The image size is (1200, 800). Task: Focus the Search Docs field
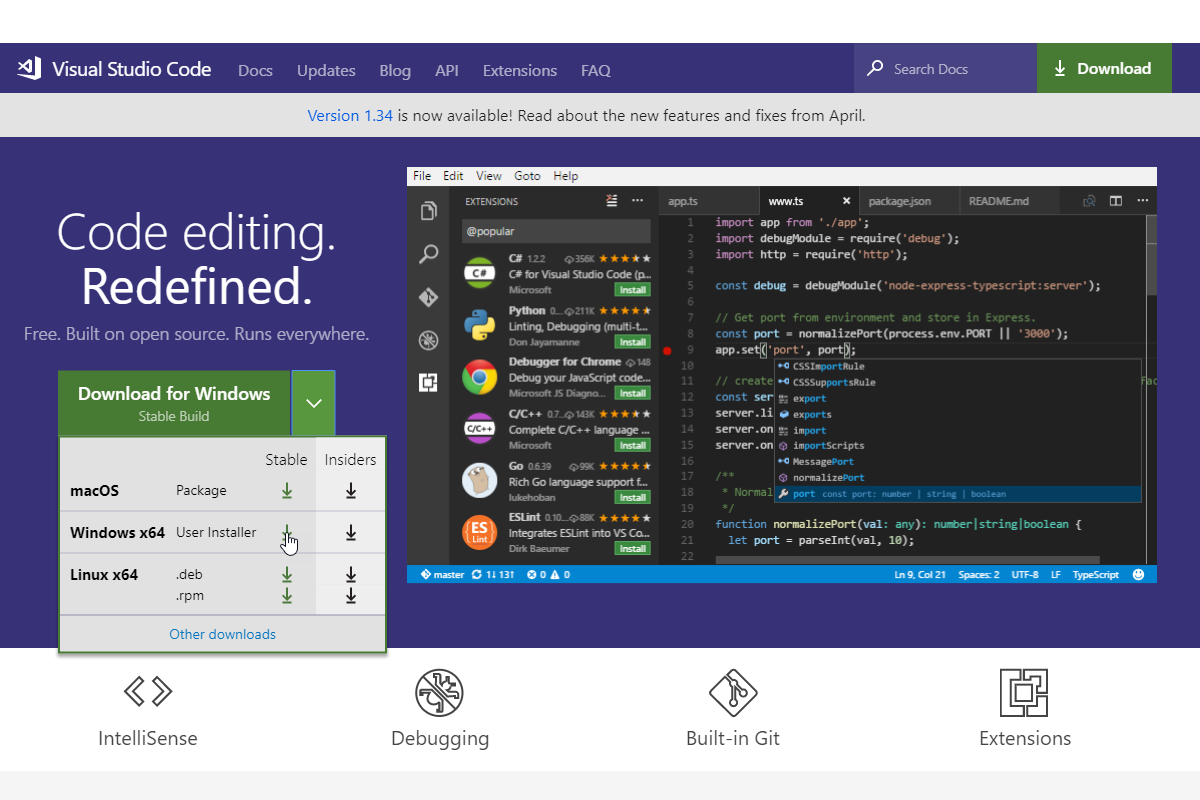(945, 69)
